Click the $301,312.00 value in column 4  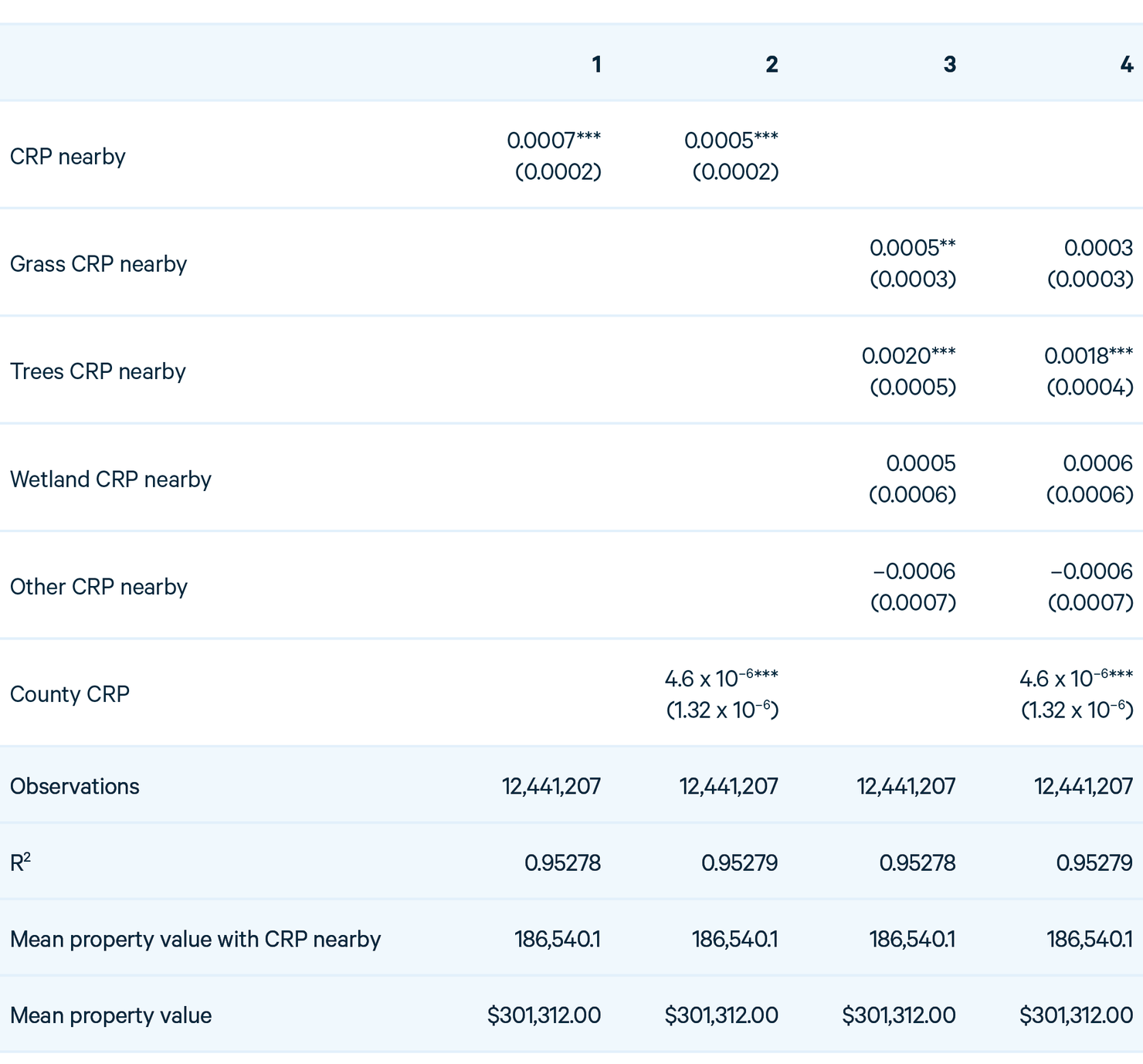pos(1076,1015)
